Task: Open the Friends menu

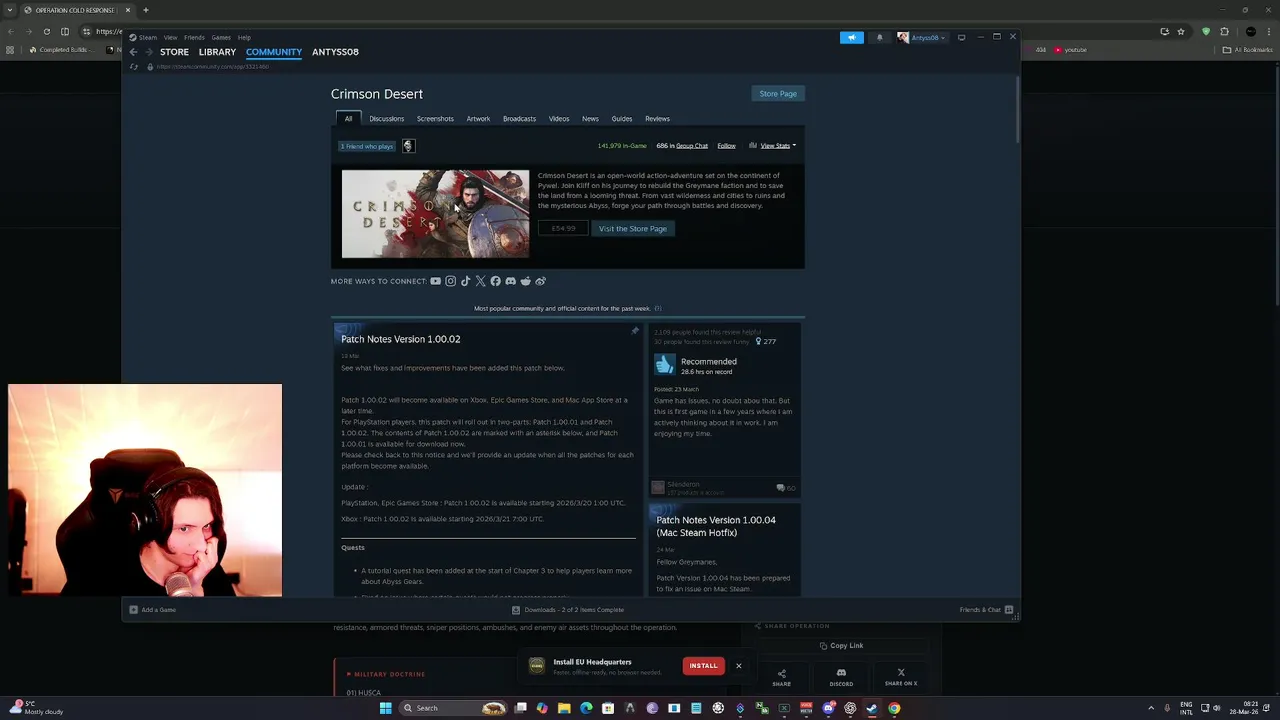Action: click(194, 38)
